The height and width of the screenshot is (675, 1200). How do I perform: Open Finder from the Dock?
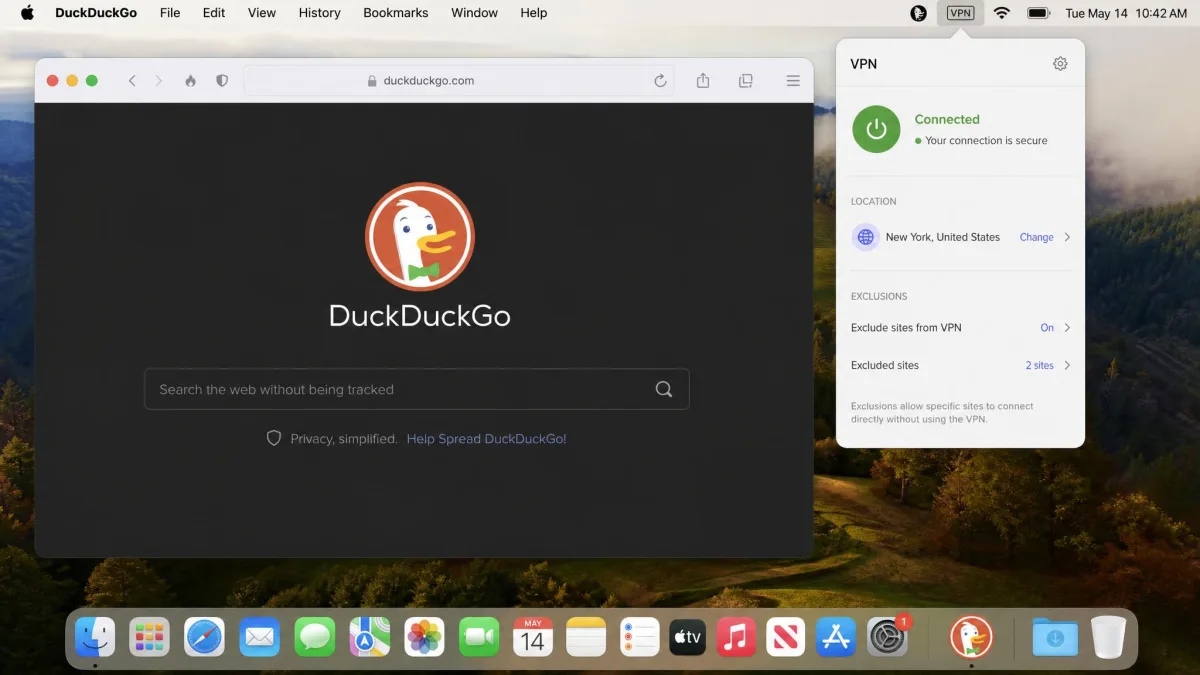pyautogui.click(x=95, y=636)
